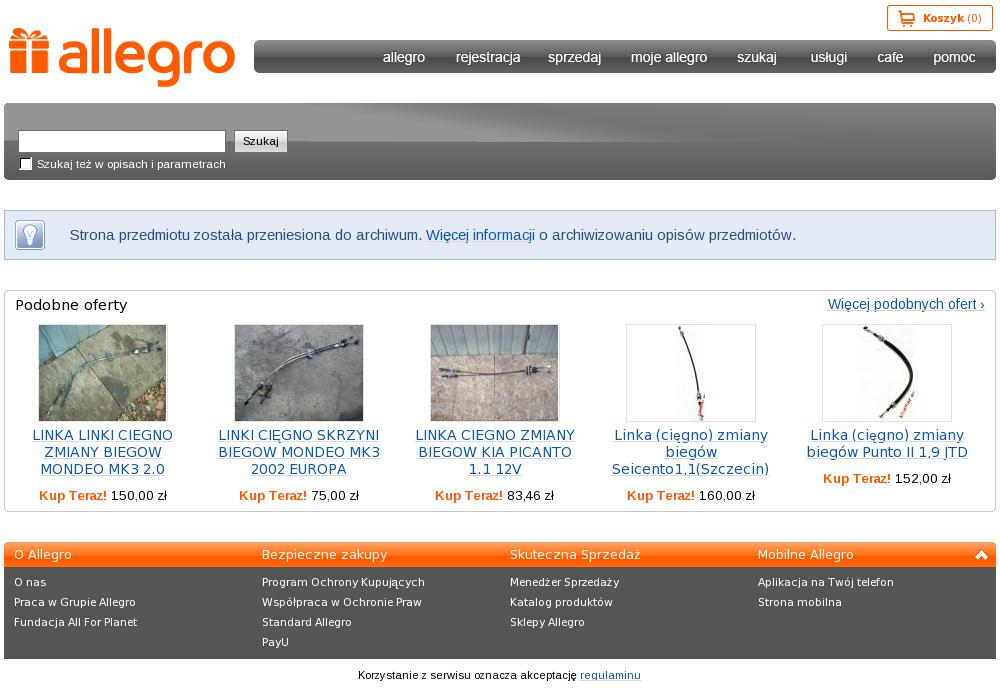Click the Allegro logo
This screenshot has height=695, width=1000.
tap(122, 57)
